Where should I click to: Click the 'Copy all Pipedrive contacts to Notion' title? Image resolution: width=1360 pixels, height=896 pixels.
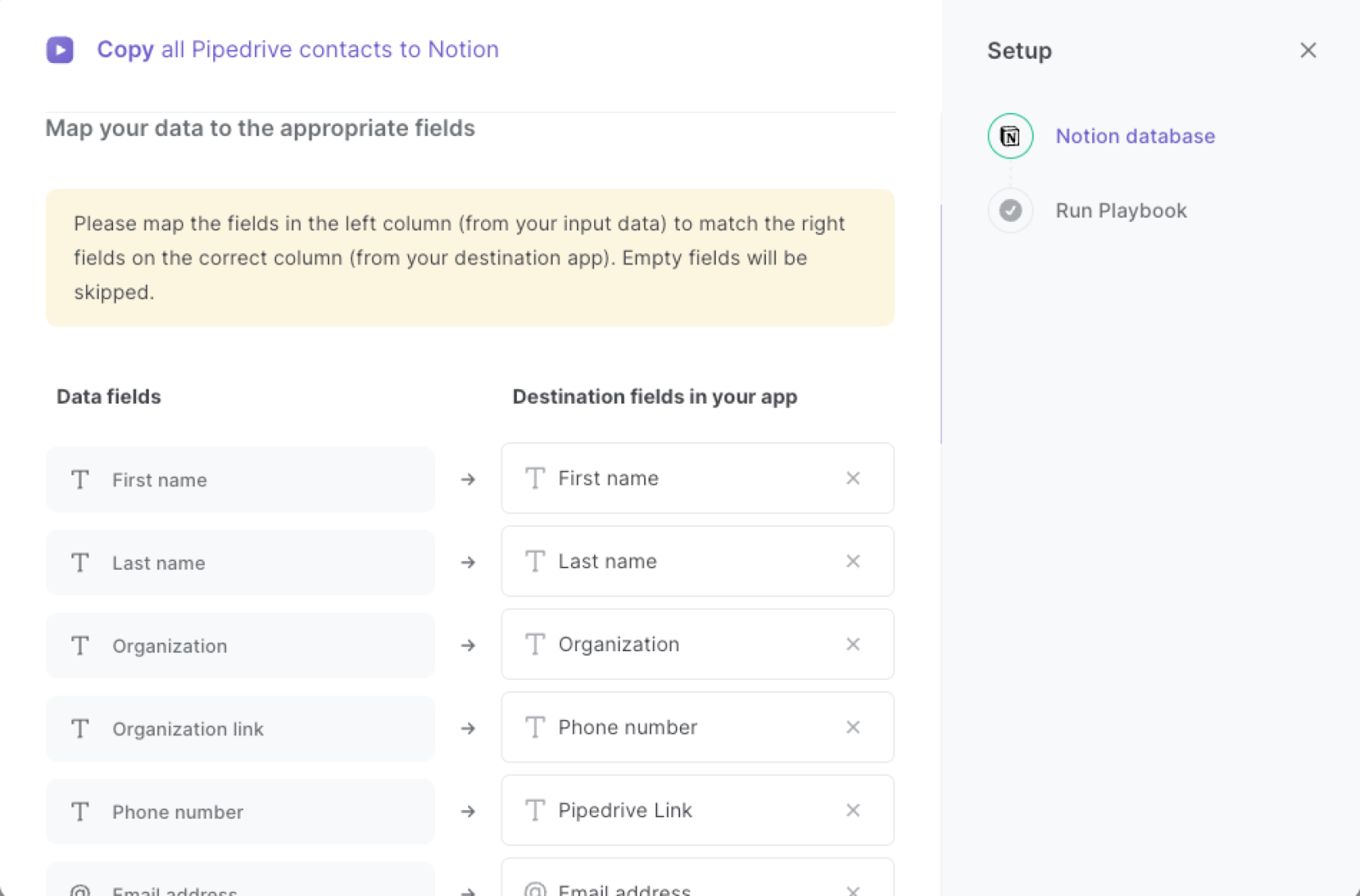297,49
